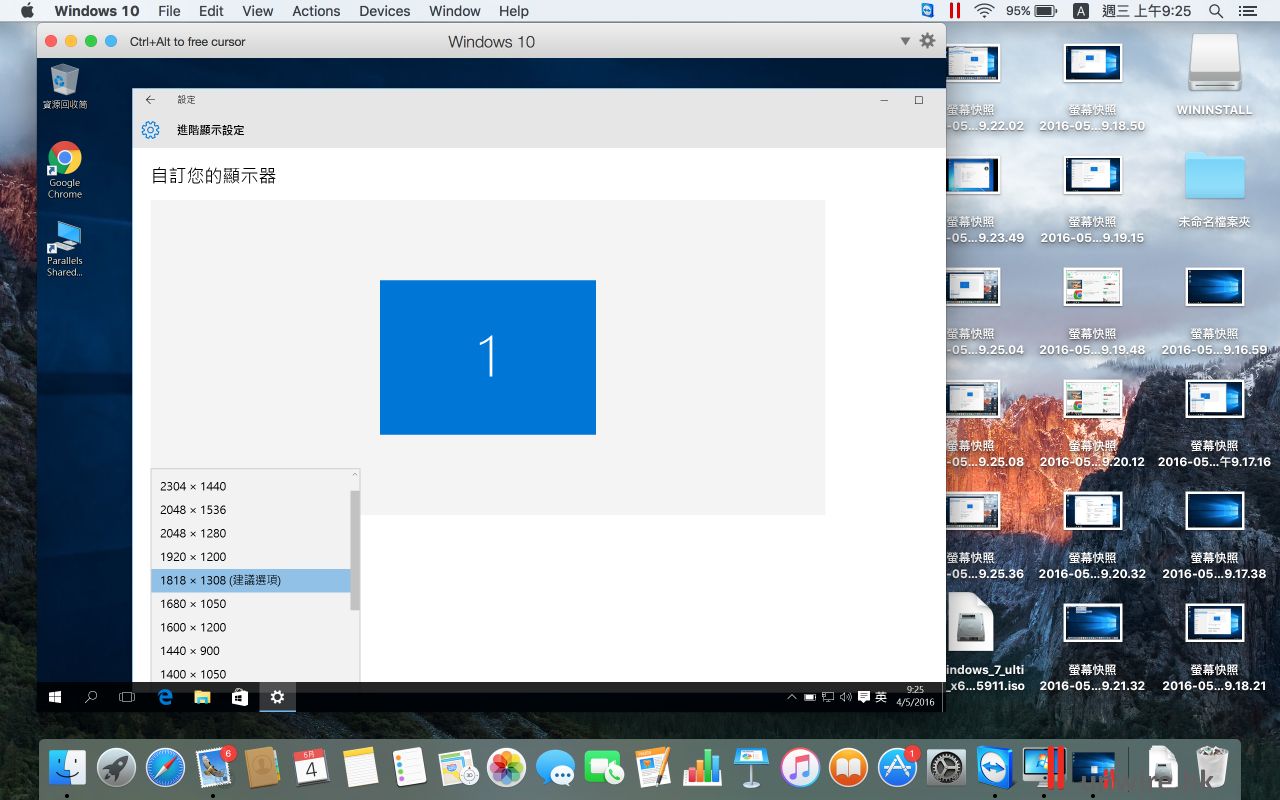Viewport: 1280px width, 800px height.
Task: Click the Parallels VM settings gear icon
Action: 927,41
